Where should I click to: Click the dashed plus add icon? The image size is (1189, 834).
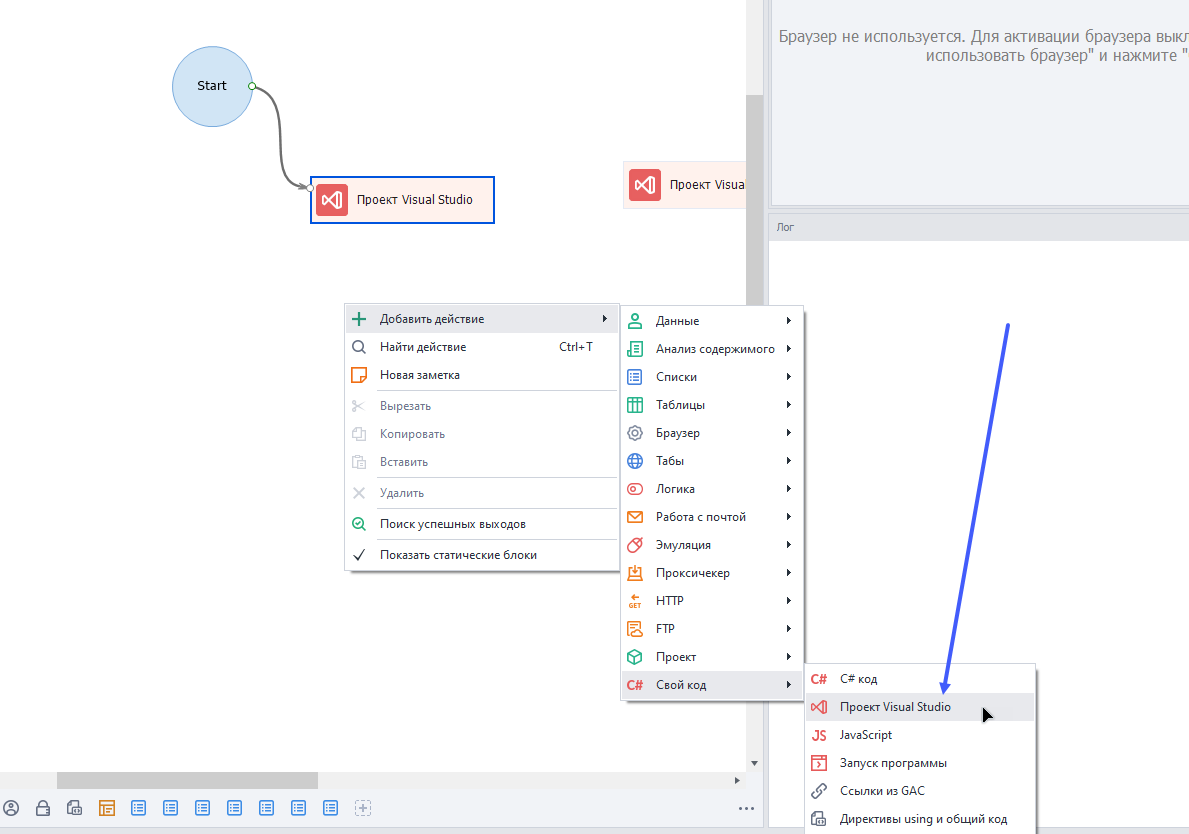(x=363, y=808)
